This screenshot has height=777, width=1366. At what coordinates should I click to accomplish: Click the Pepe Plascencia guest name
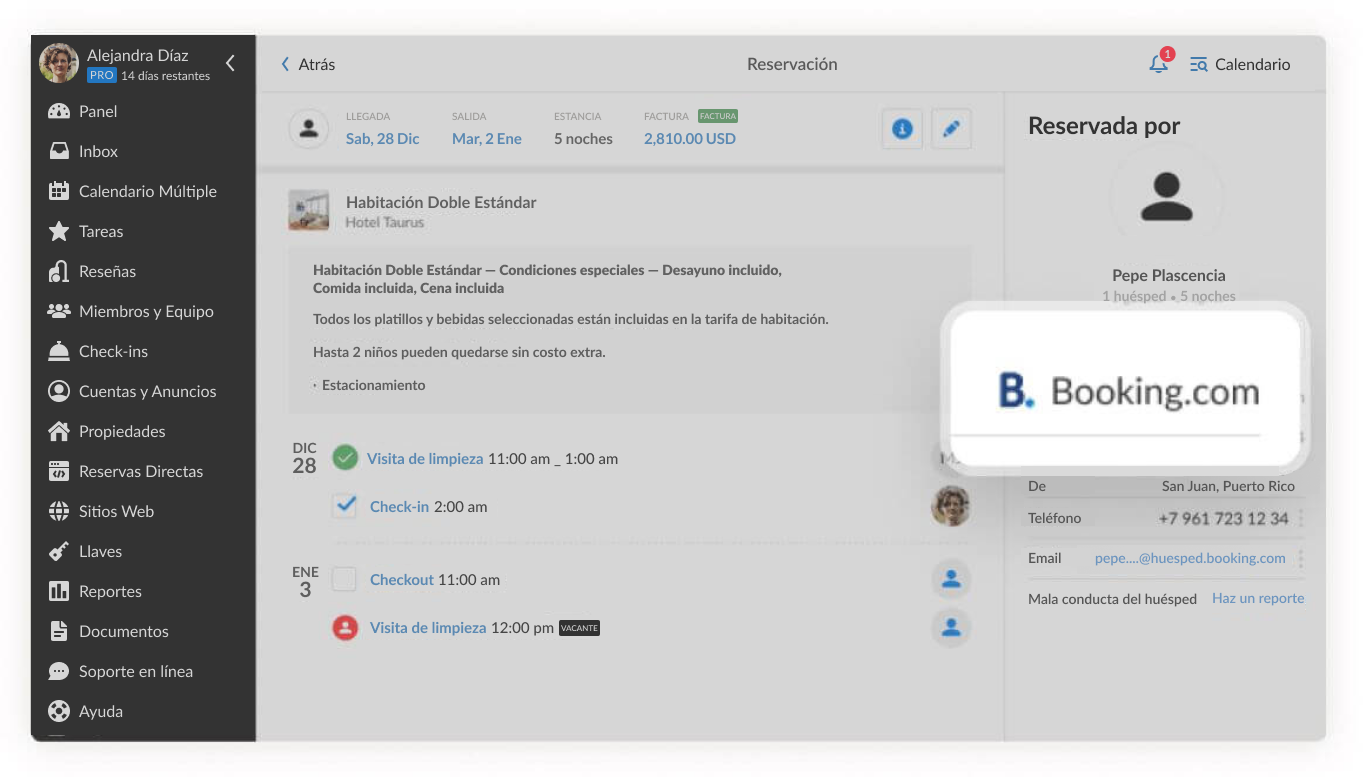coord(1168,275)
